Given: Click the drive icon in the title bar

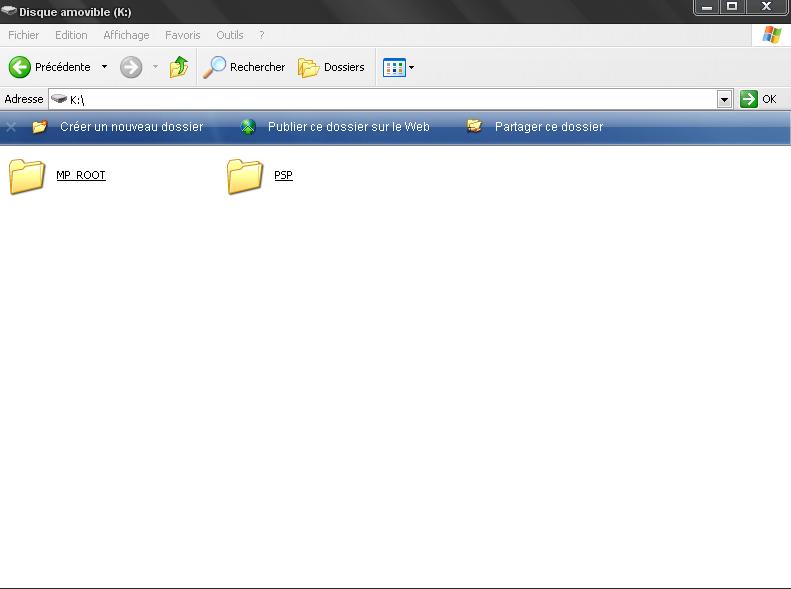Looking at the screenshot, I should (9, 10).
